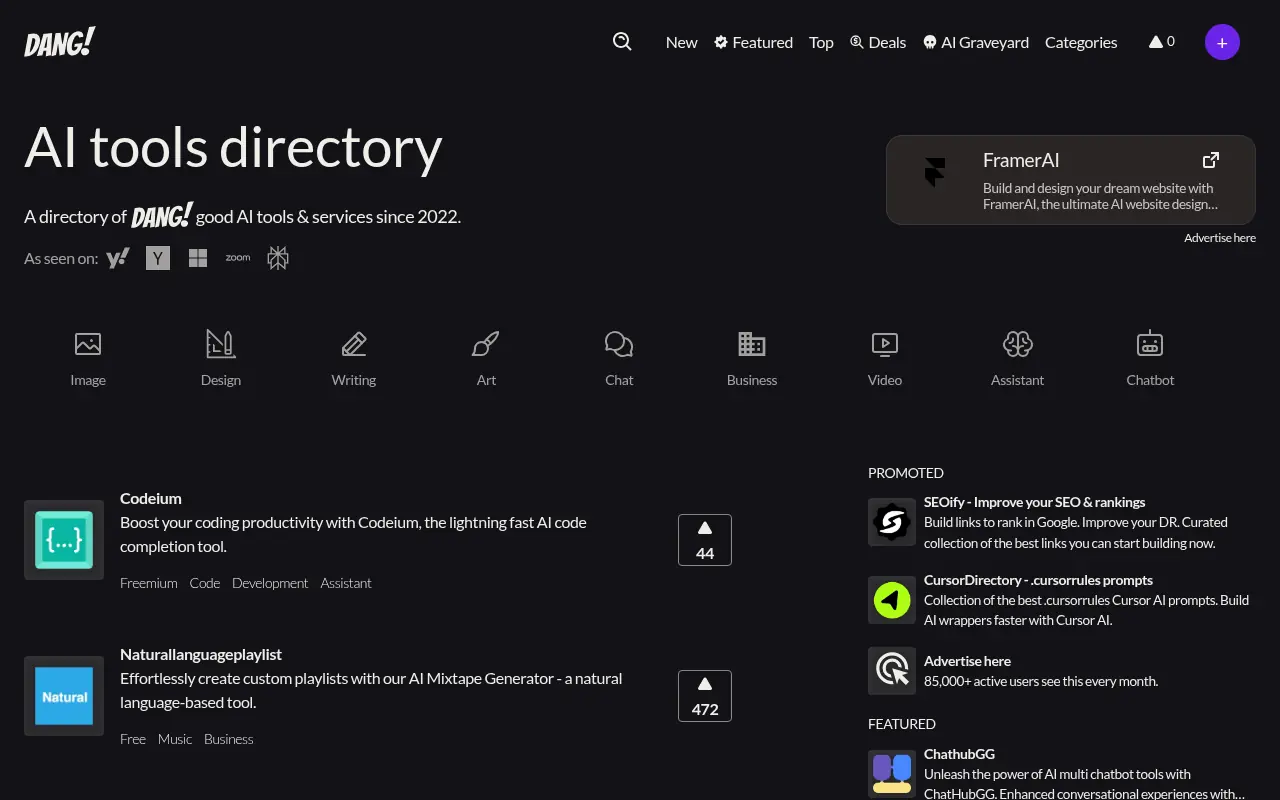
Task: Choose the Art paintbrush category
Action: pos(486,345)
